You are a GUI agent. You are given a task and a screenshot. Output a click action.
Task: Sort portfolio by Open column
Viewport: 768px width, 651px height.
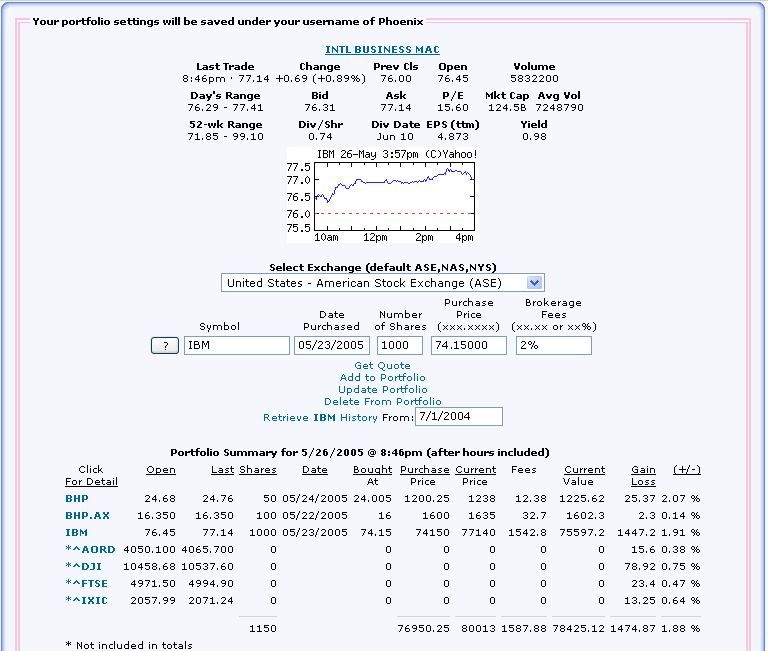coord(161,470)
